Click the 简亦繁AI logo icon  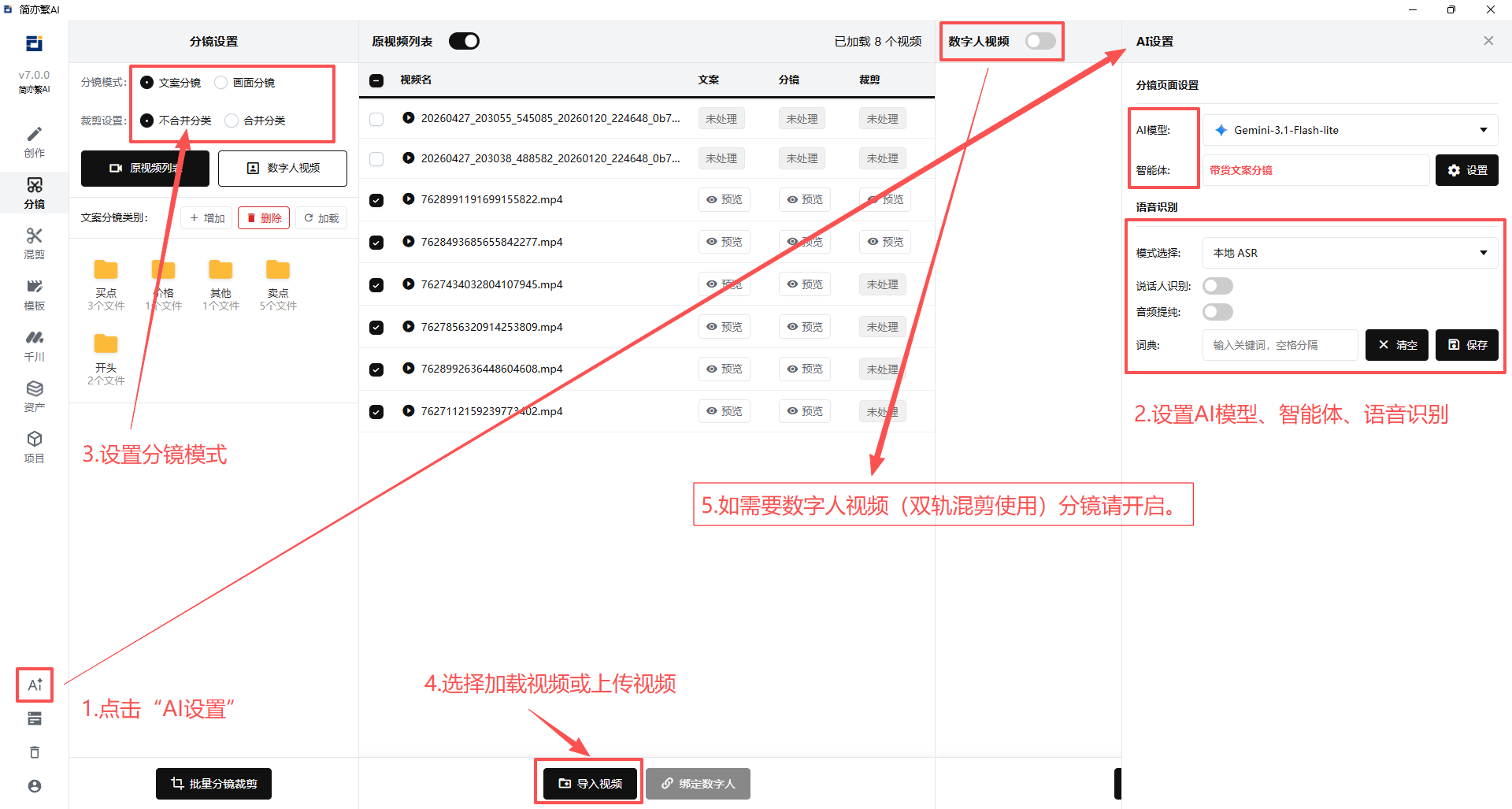pyautogui.click(x=34, y=43)
